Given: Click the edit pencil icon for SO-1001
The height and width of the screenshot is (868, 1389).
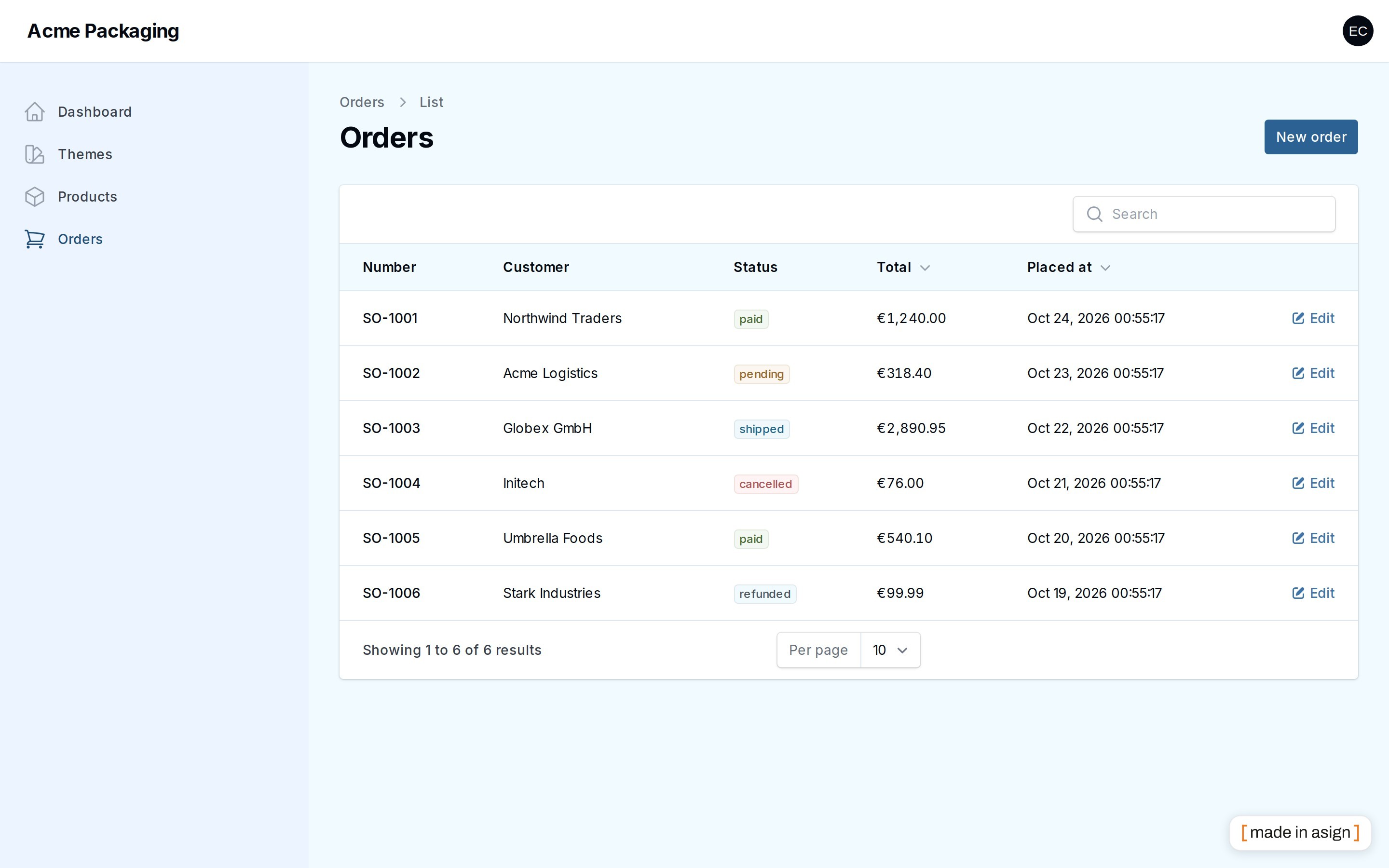Looking at the screenshot, I should (1298, 318).
